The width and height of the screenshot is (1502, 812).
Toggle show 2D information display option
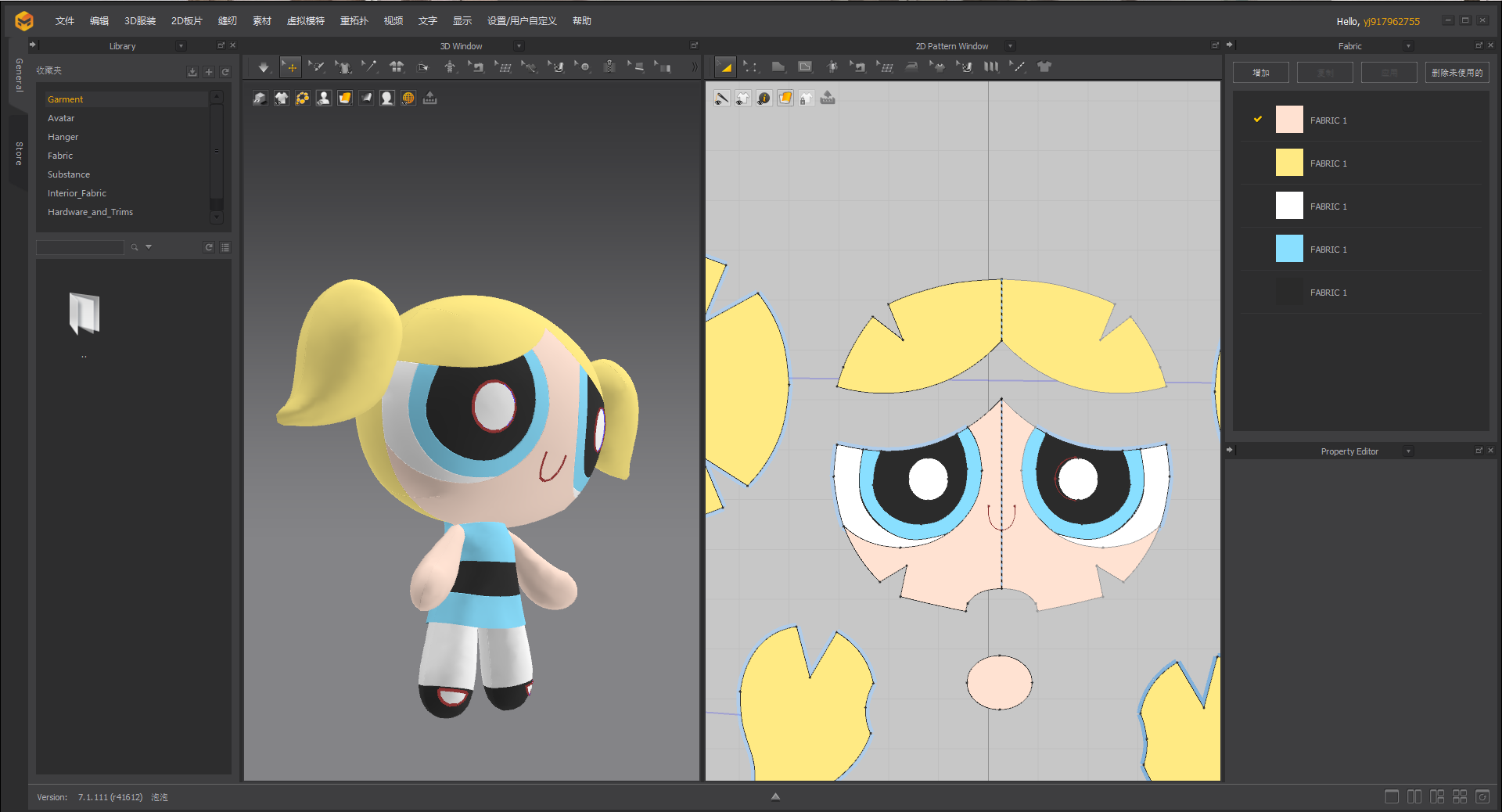tap(764, 98)
